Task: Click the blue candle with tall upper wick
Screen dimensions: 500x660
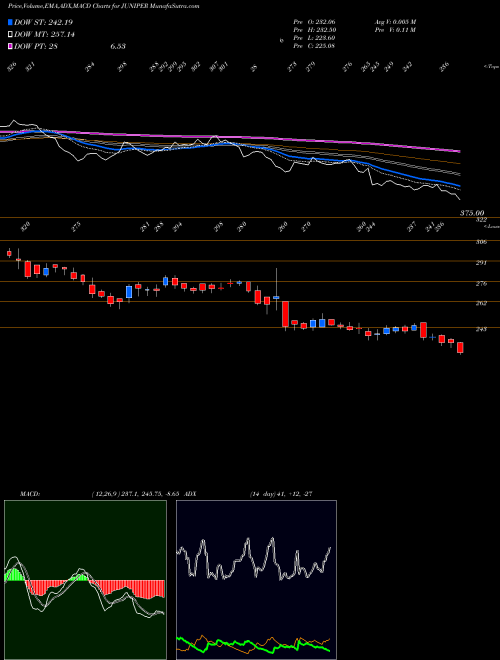Action: point(276,297)
